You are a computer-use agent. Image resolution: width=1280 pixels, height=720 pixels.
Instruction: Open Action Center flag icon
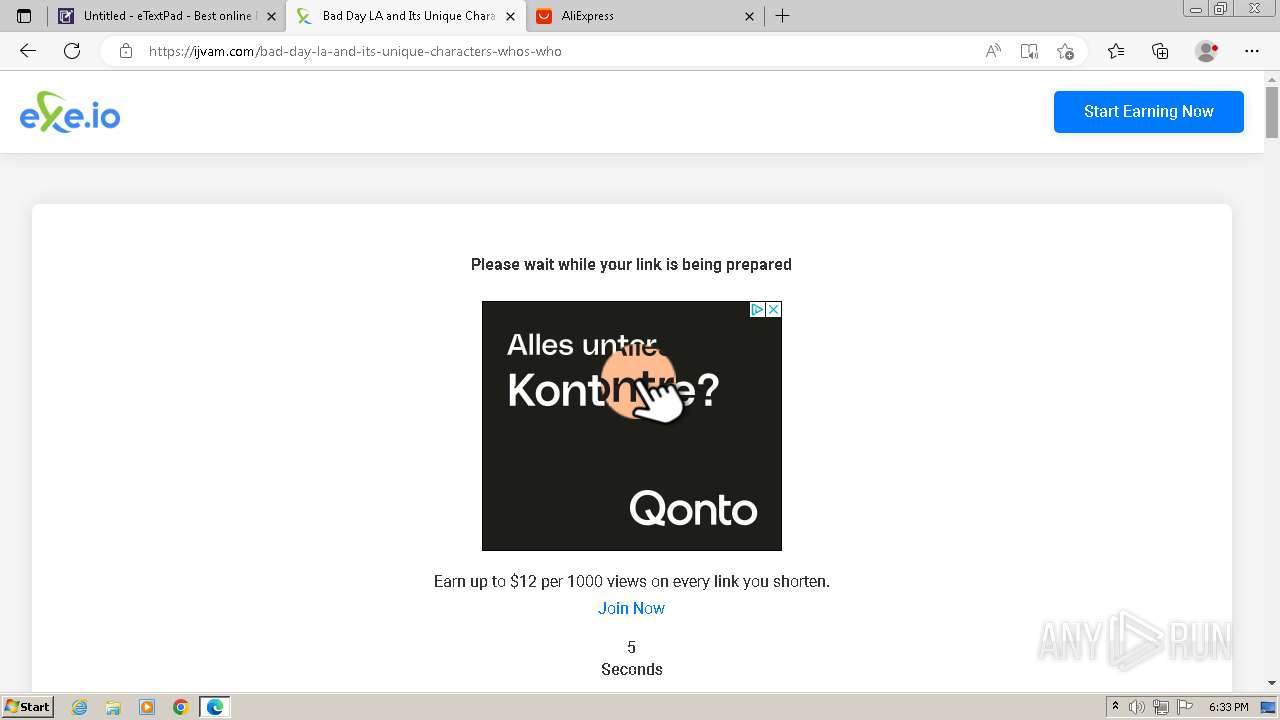(1183, 707)
